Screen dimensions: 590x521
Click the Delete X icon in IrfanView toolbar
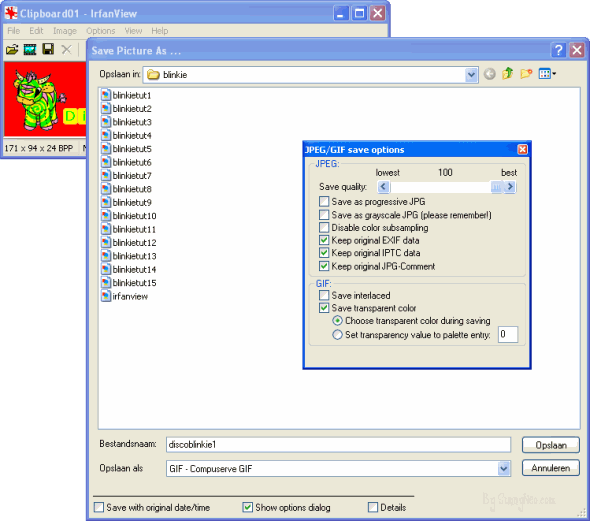coord(66,49)
